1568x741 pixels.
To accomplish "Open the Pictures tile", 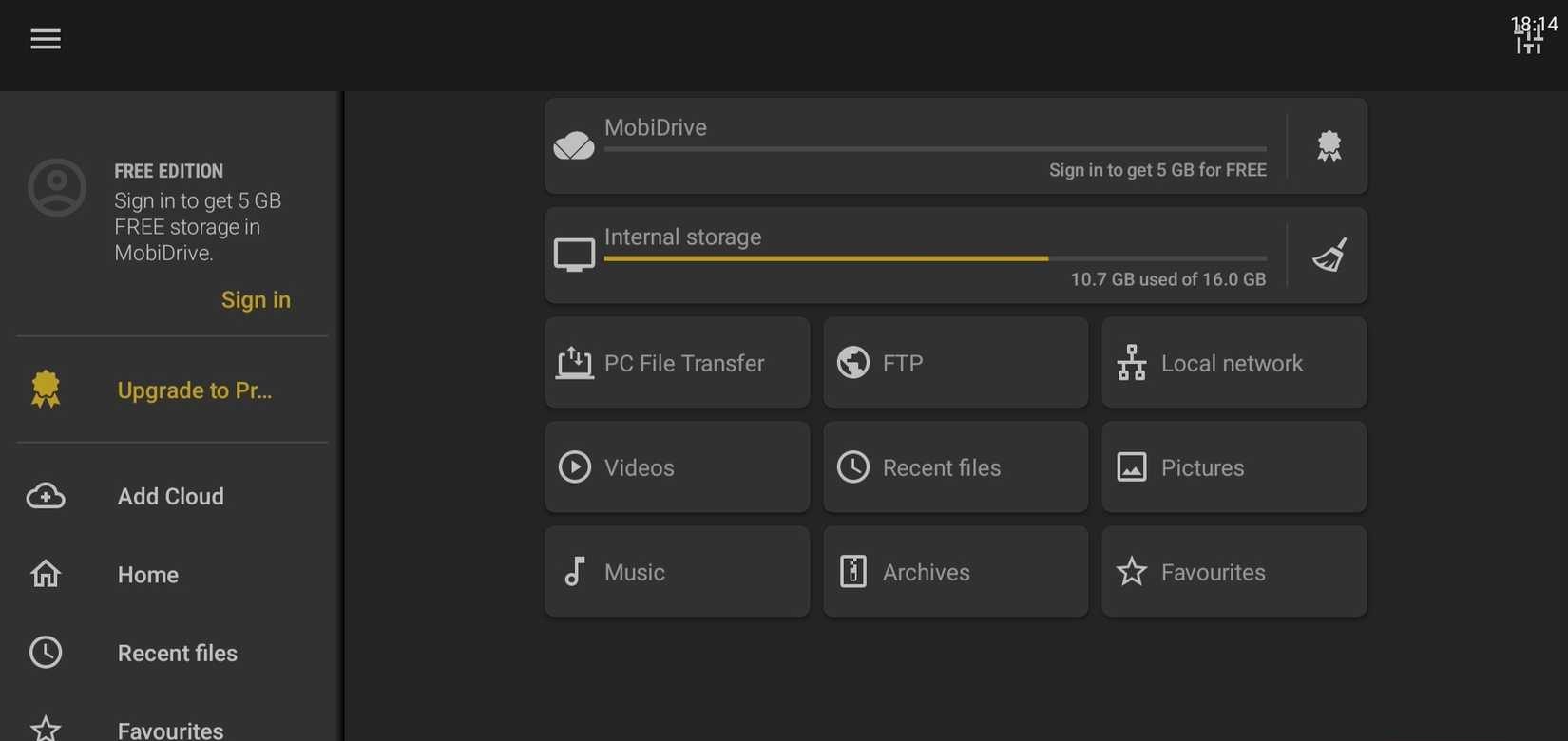I will (x=1234, y=467).
